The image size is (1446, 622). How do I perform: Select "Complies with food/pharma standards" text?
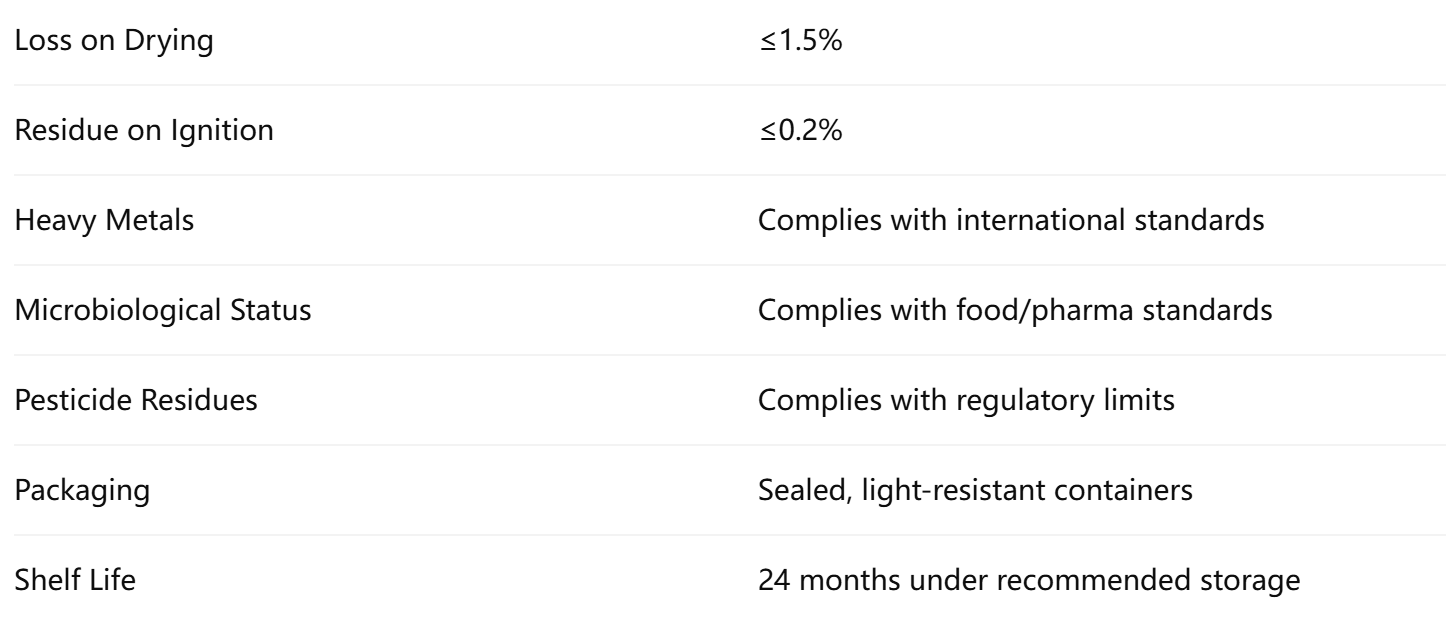pyautogui.click(x=1015, y=311)
